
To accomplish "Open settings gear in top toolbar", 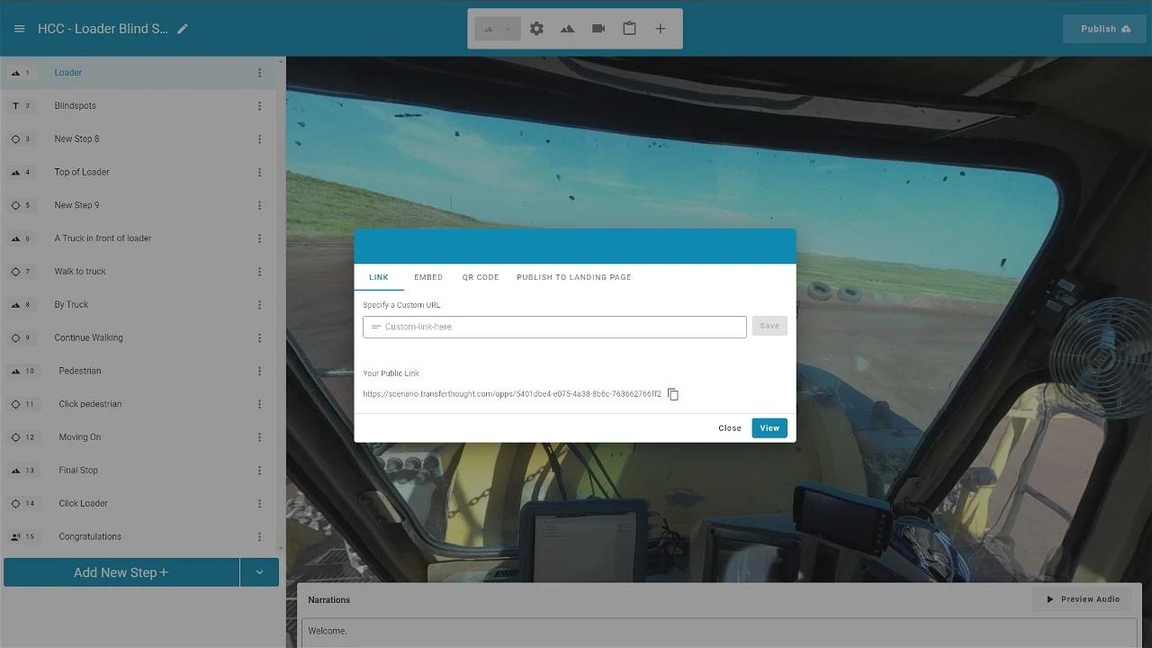I will (537, 29).
